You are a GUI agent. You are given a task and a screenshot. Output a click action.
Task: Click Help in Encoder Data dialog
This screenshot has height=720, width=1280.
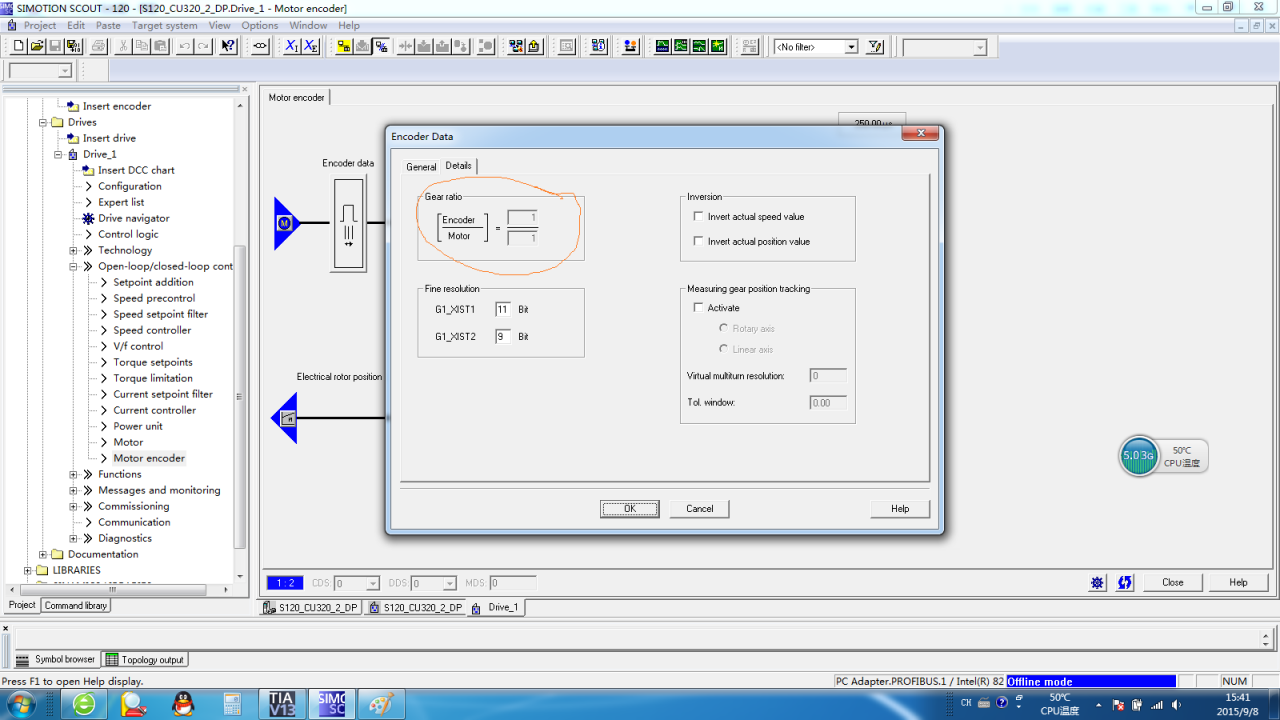tap(900, 509)
